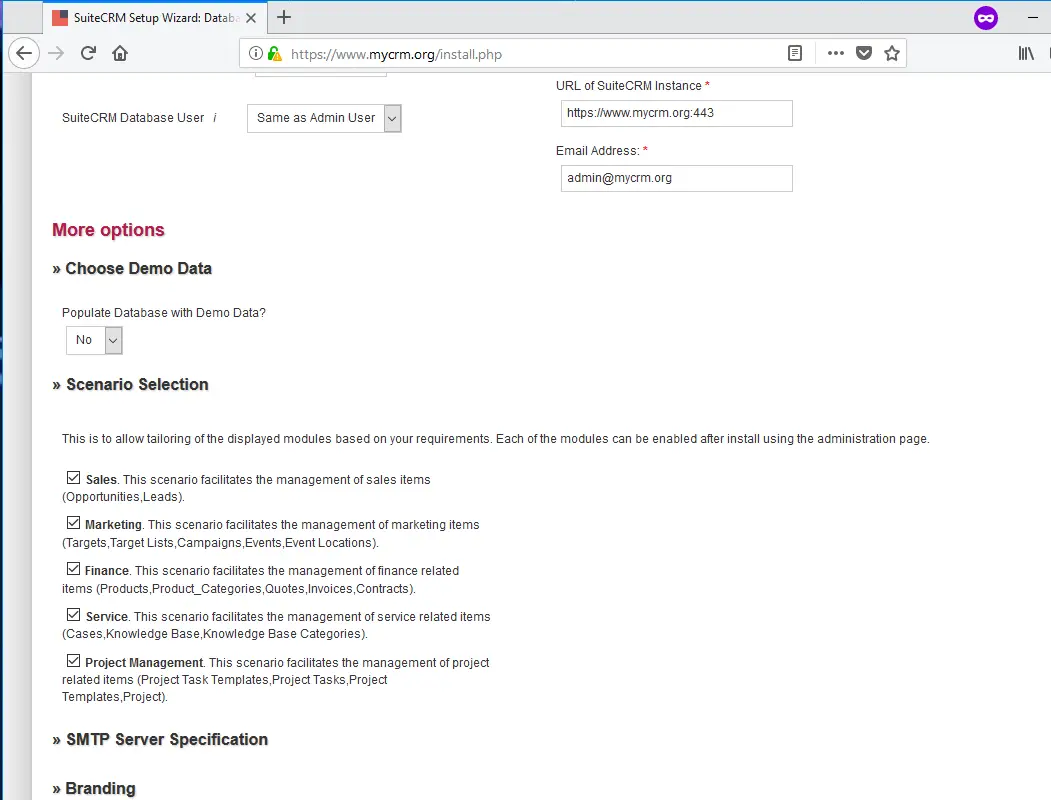
Task: Click the 'Email Address:' label
Action: 597,151
